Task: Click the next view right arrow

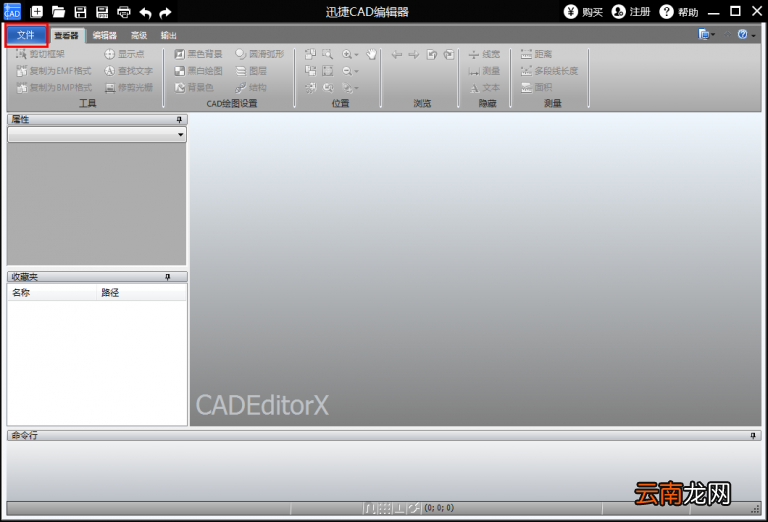Action: click(414, 54)
